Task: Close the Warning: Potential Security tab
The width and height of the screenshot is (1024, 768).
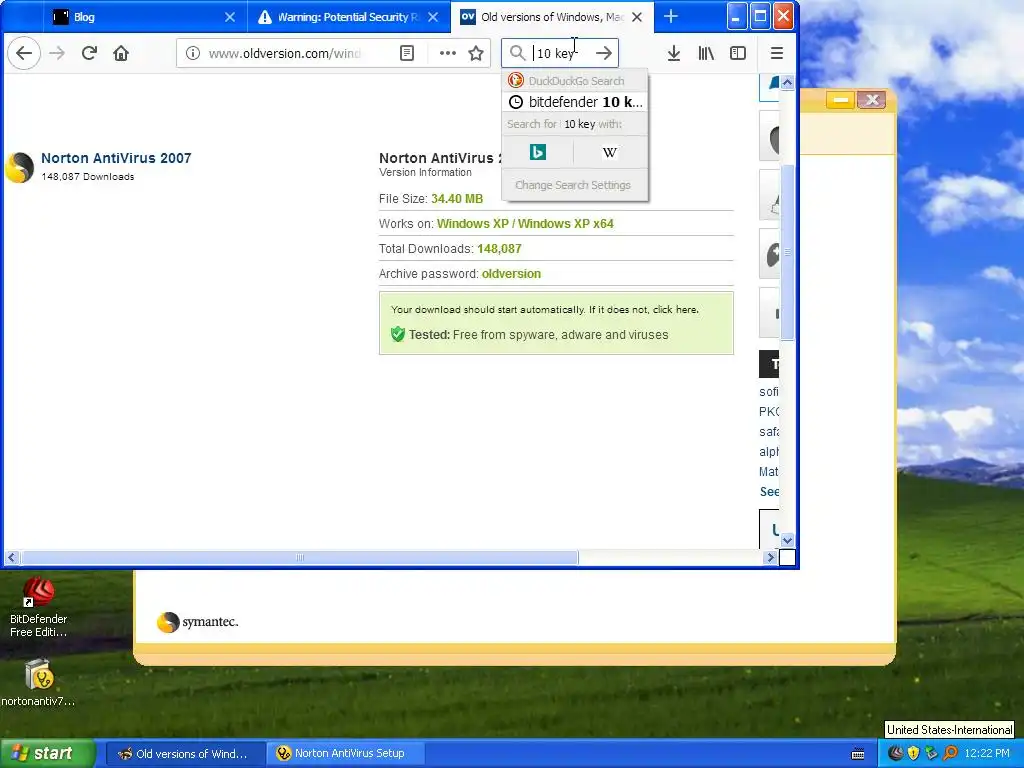Action: point(433,17)
